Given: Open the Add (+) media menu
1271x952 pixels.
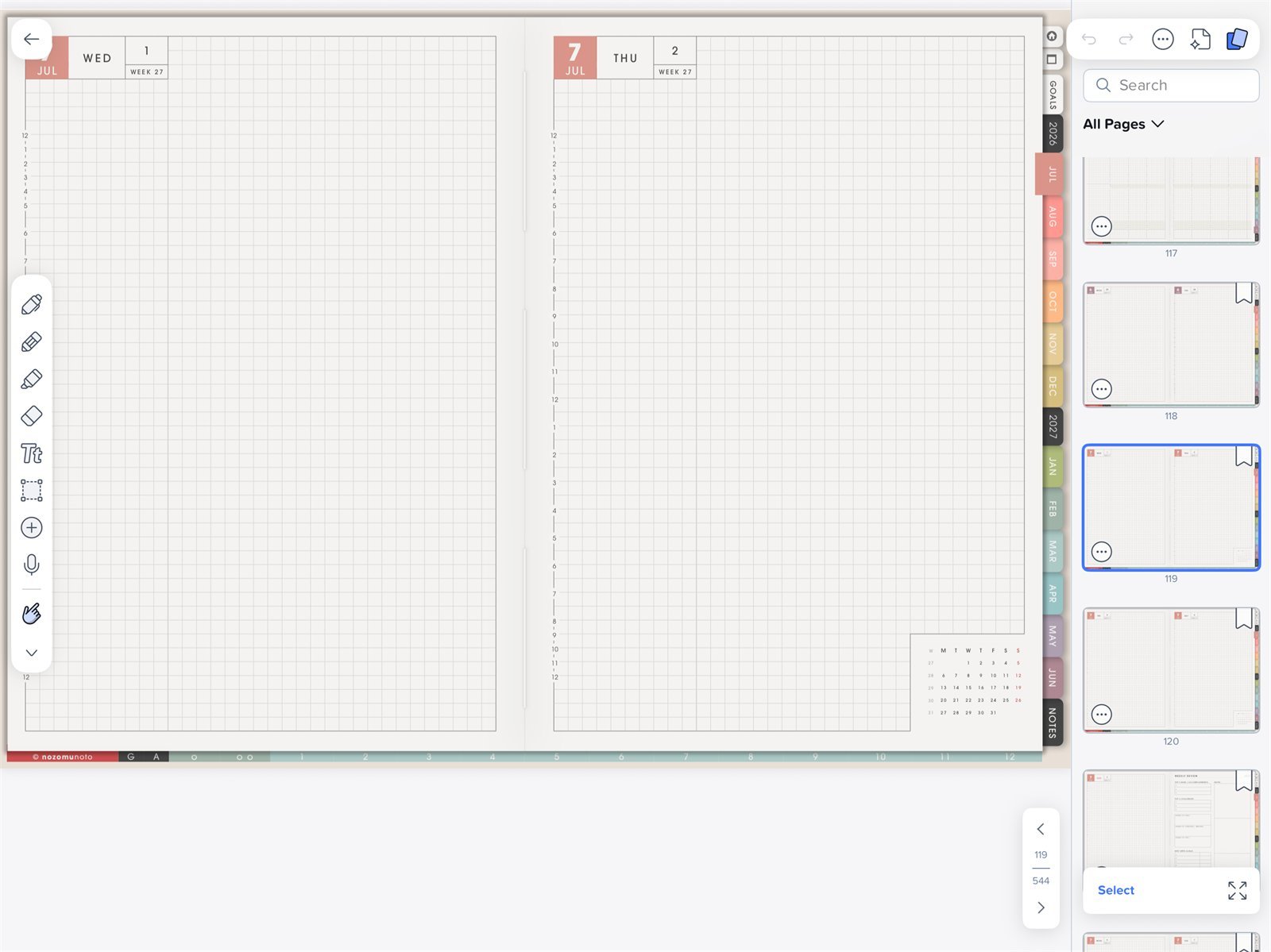Looking at the screenshot, I should (x=32, y=528).
